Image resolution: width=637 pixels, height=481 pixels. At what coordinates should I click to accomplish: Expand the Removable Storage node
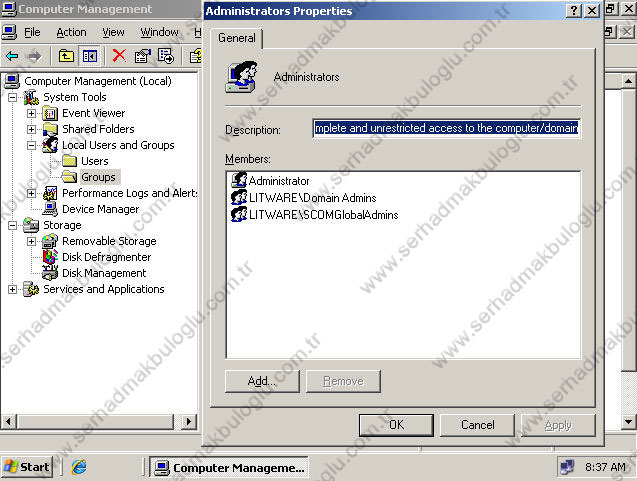pos(31,241)
